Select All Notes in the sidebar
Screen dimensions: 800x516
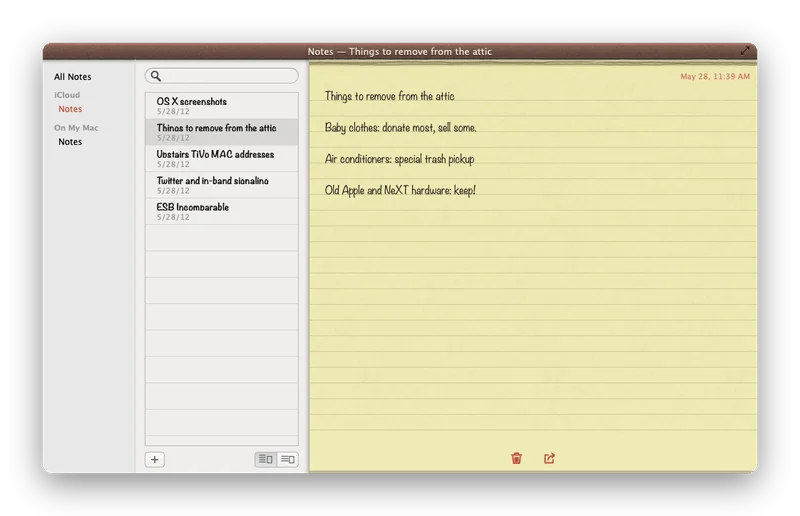pyautogui.click(x=73, y=77)
